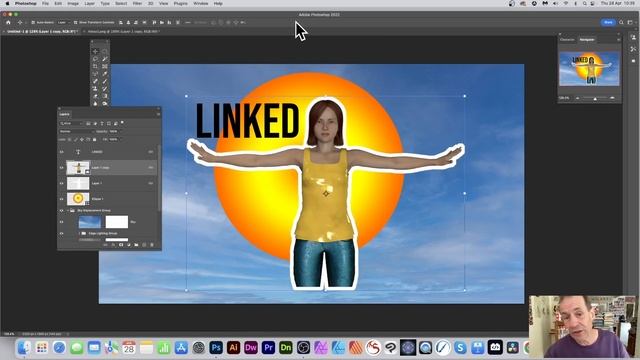Create new adjustment layer icon
Screen dimensions: 640x360
[129, 244]
